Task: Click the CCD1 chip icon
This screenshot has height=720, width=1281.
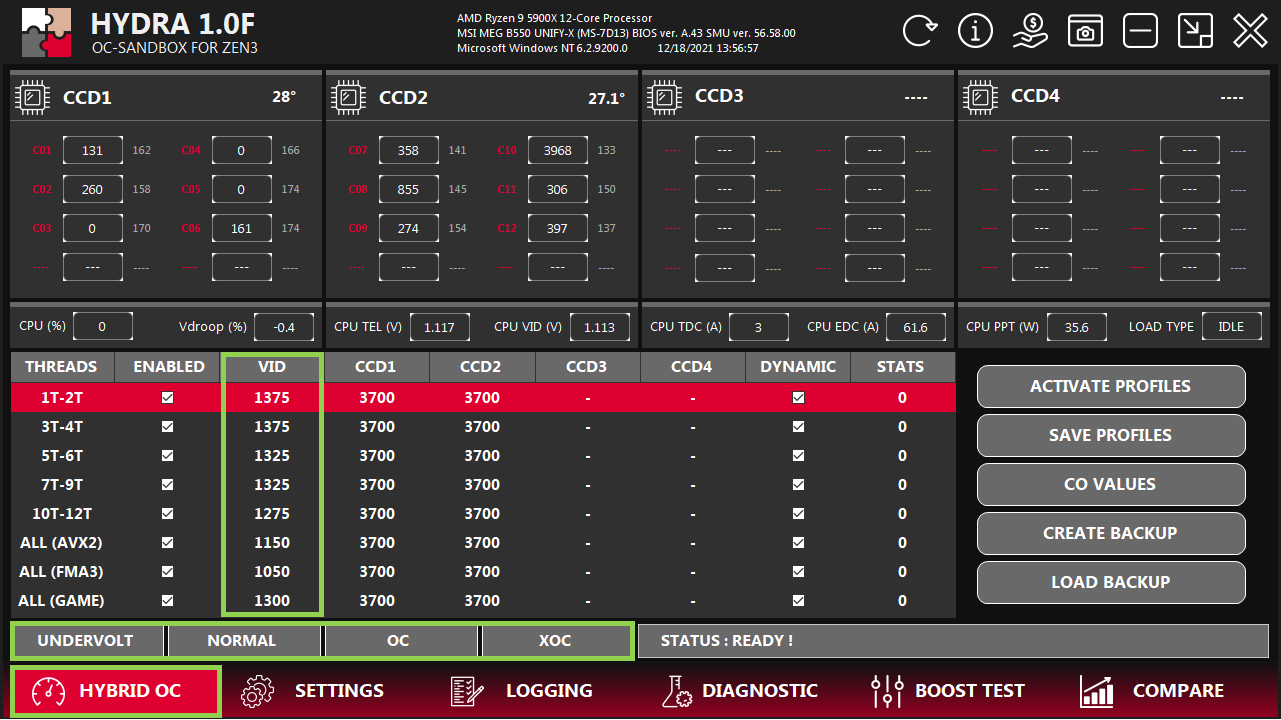Action: [x=33, y=98]
